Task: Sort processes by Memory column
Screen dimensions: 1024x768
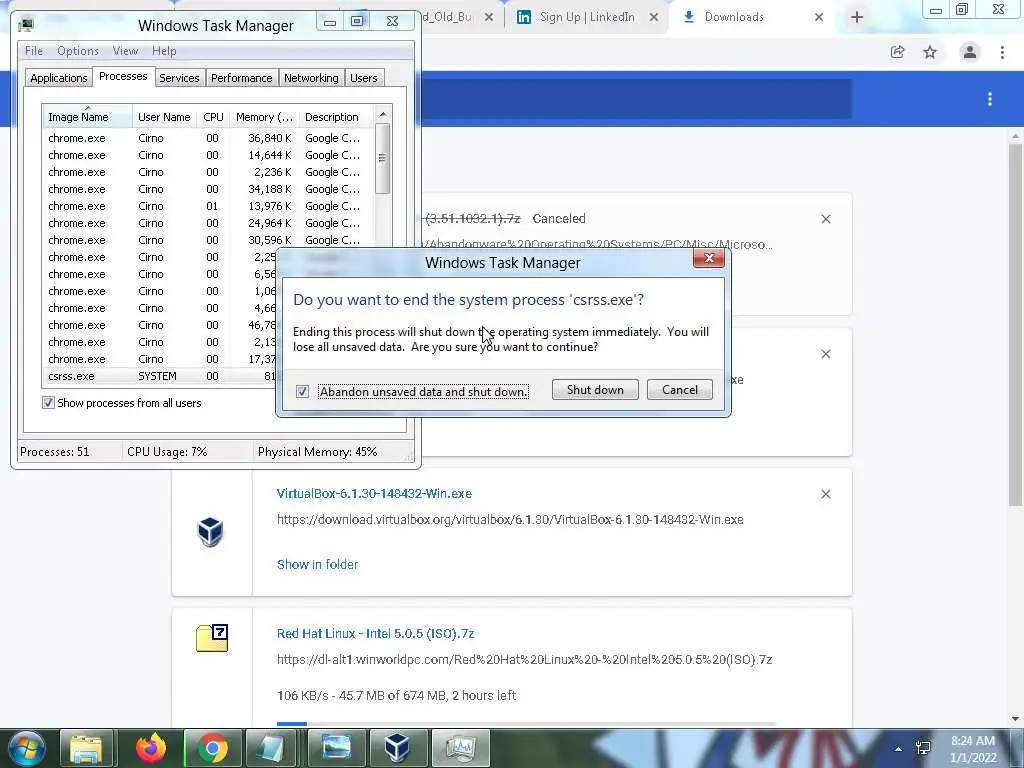Action: click(x=264, y=117)
